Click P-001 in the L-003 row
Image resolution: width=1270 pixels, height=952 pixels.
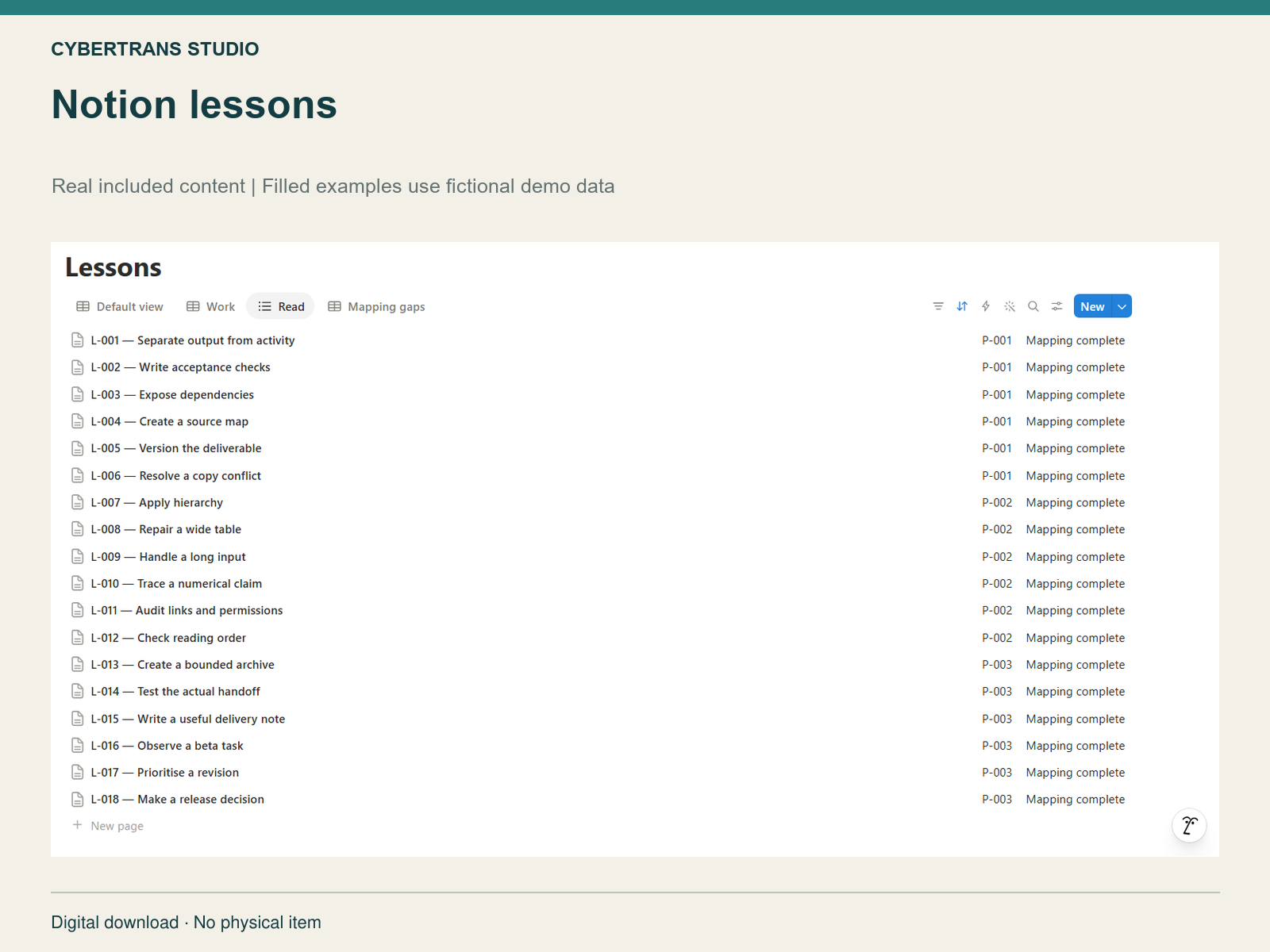997,394
